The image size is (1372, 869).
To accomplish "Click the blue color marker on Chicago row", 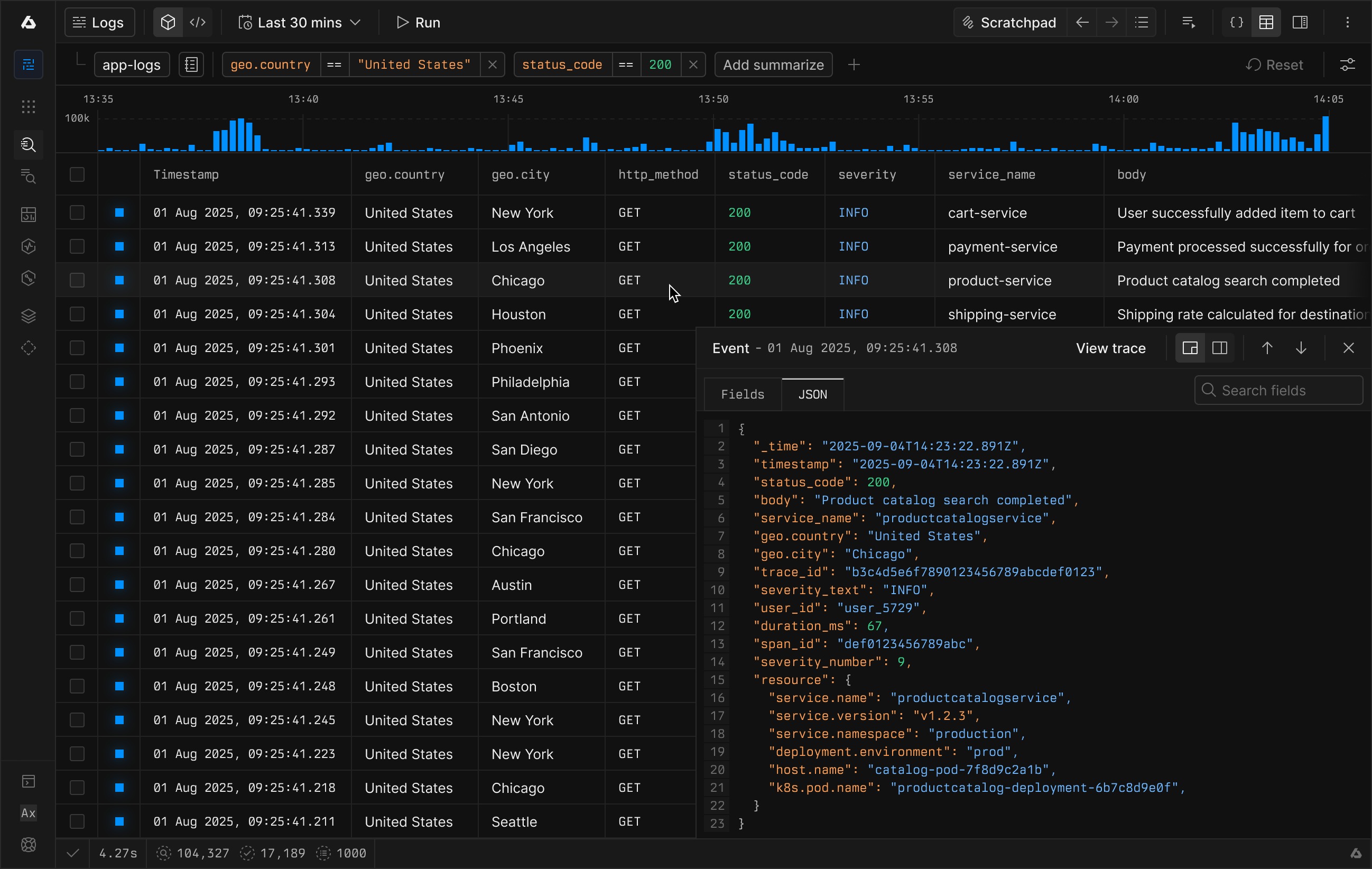I will [119, 280].
